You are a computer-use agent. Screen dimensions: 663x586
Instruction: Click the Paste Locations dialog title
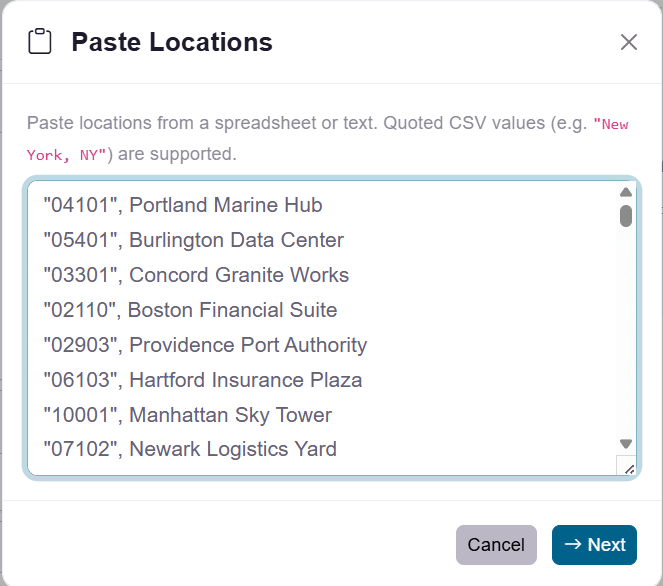click(172, 42)
